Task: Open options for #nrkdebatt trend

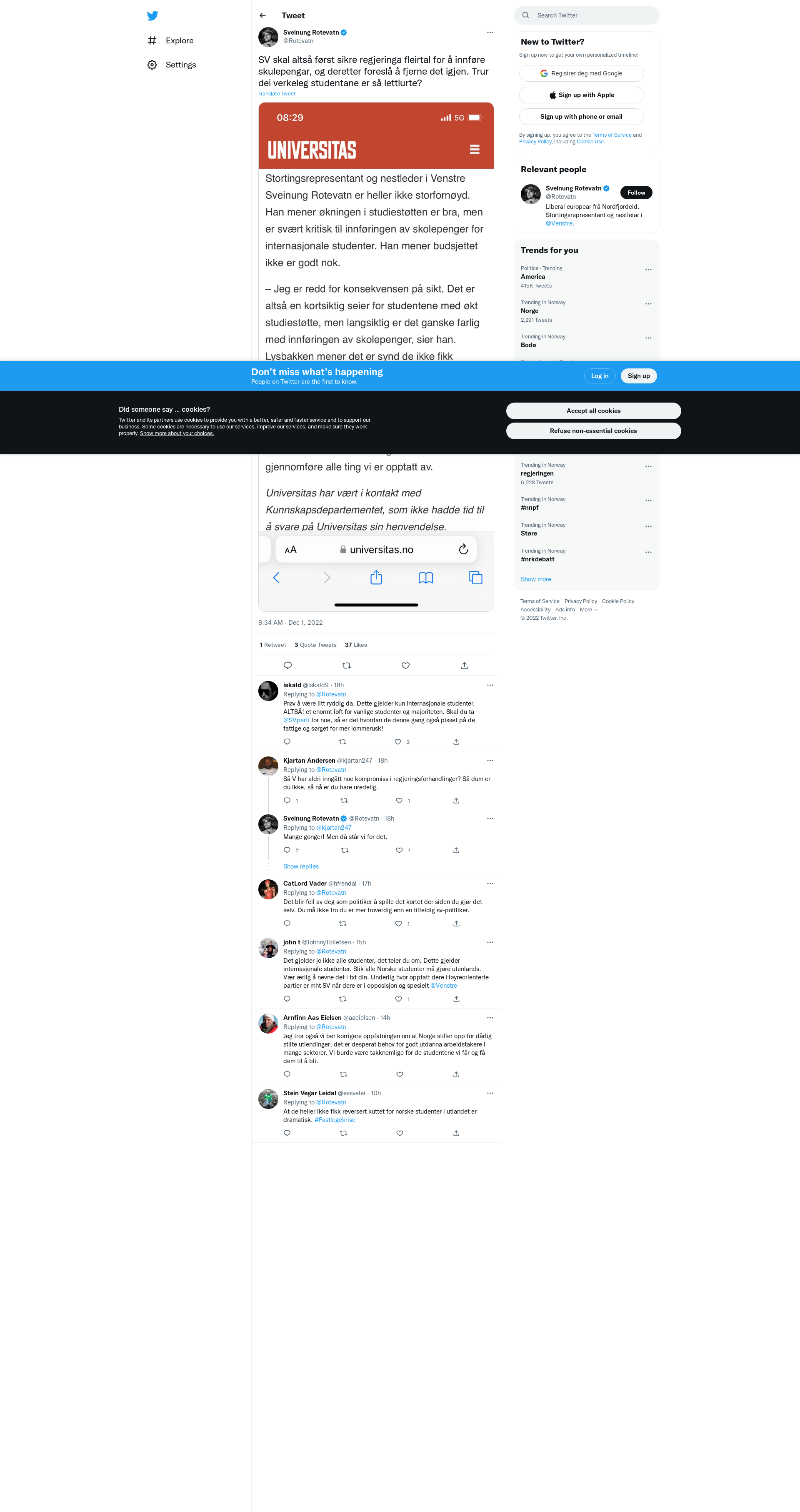Action: [648, 552]
